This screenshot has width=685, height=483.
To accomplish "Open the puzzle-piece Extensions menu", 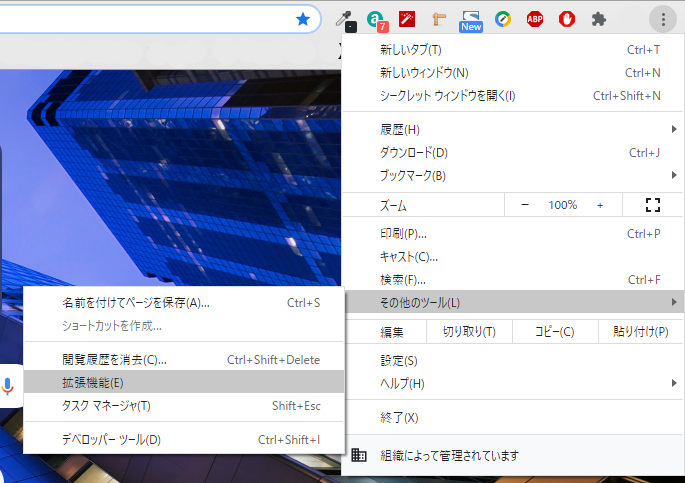I will pyautogui.click(x=599, y=19).
